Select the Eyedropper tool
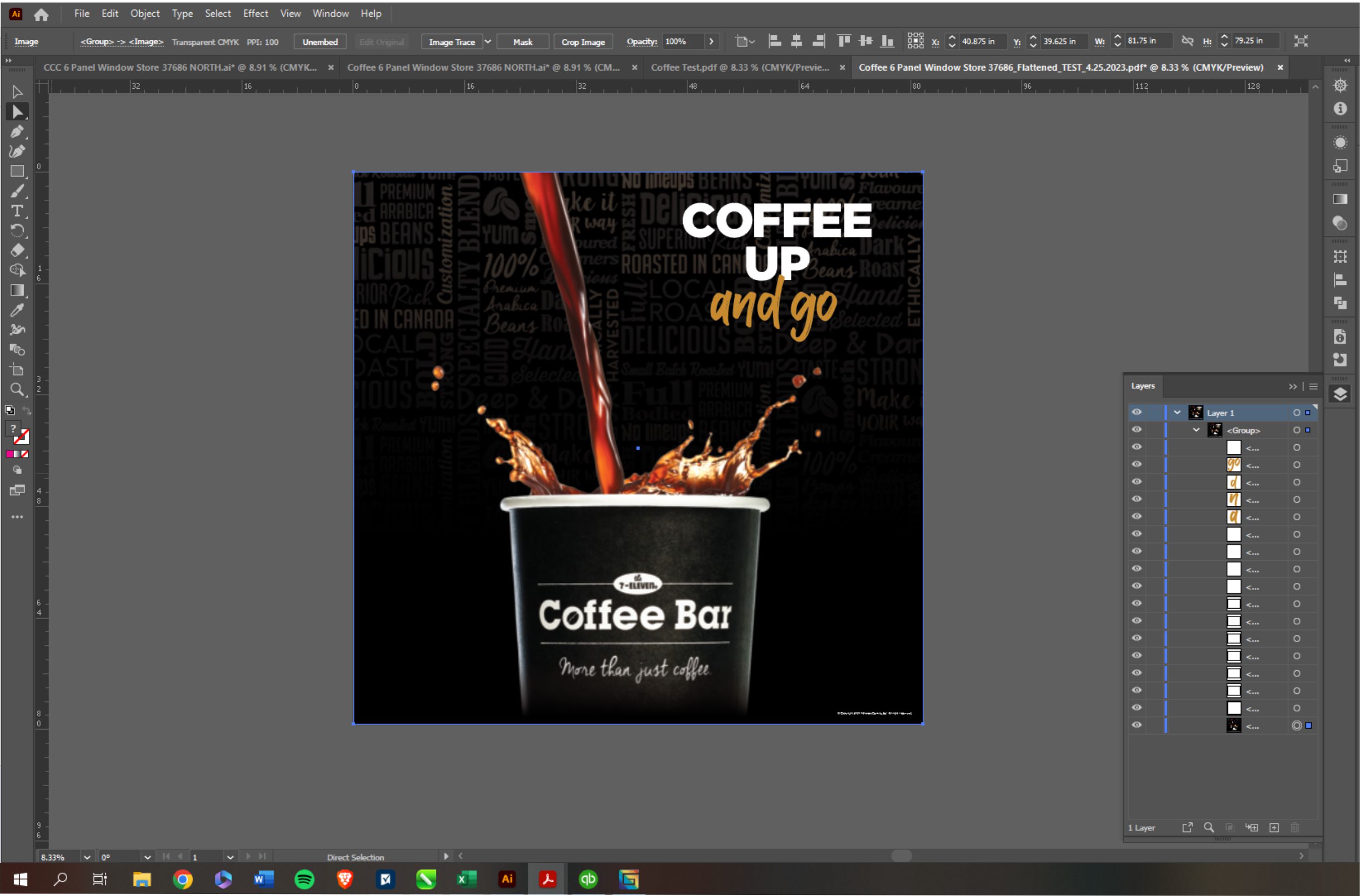The width and height of the screenshot is (1360, 896). pyautogui.click(x=17, y=310)
